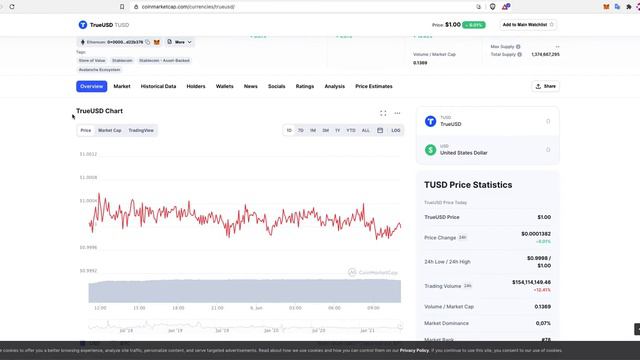Viewport: 640px width, 360px height.
Task: Bookmark this page using the address bar icon
Action: [122, 7]
